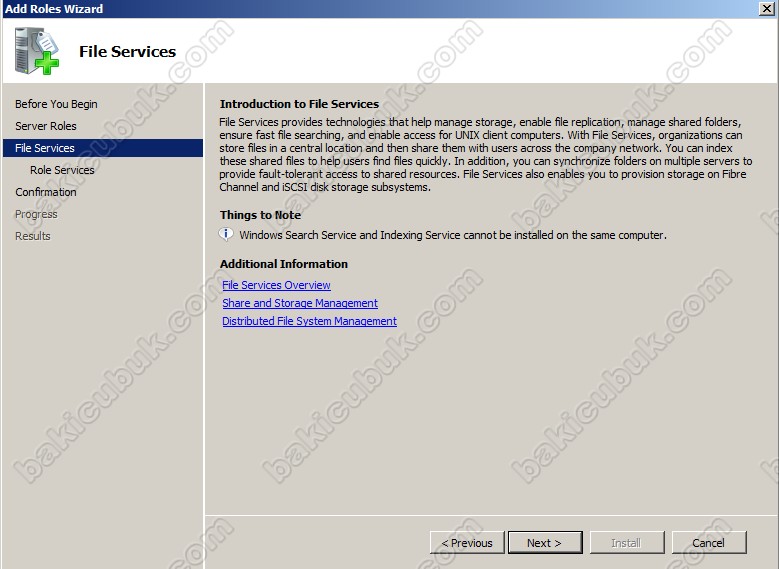Select the Progress step
Image resolution: width=779 pixels, height=569 pixels.
[x=36, y=214]
